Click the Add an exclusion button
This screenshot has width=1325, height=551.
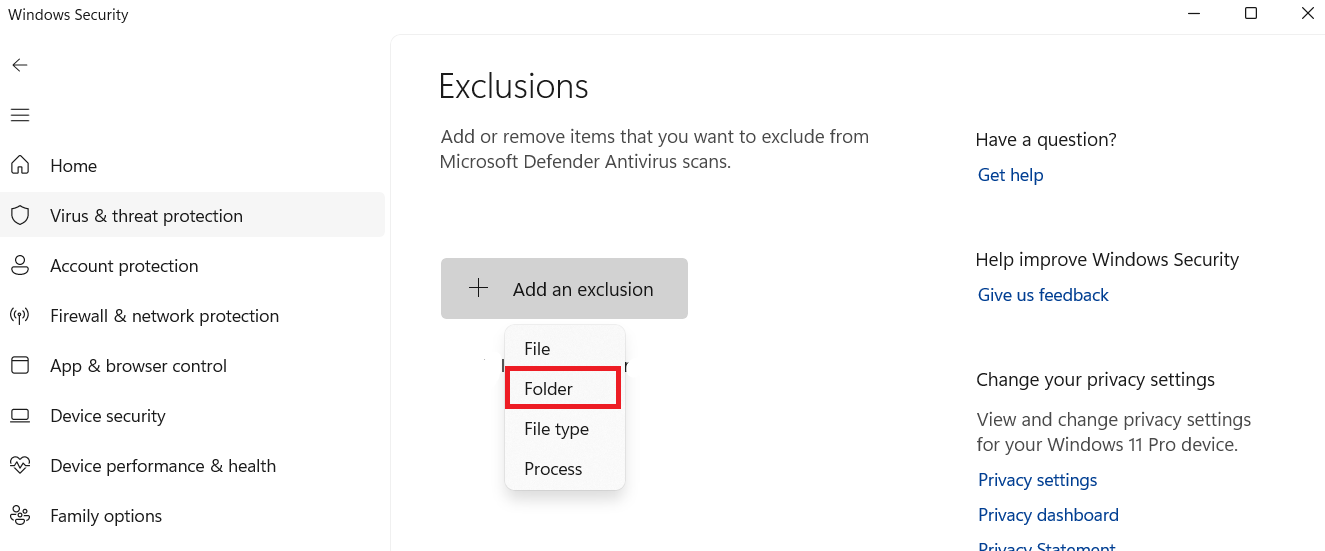(564, 289)
